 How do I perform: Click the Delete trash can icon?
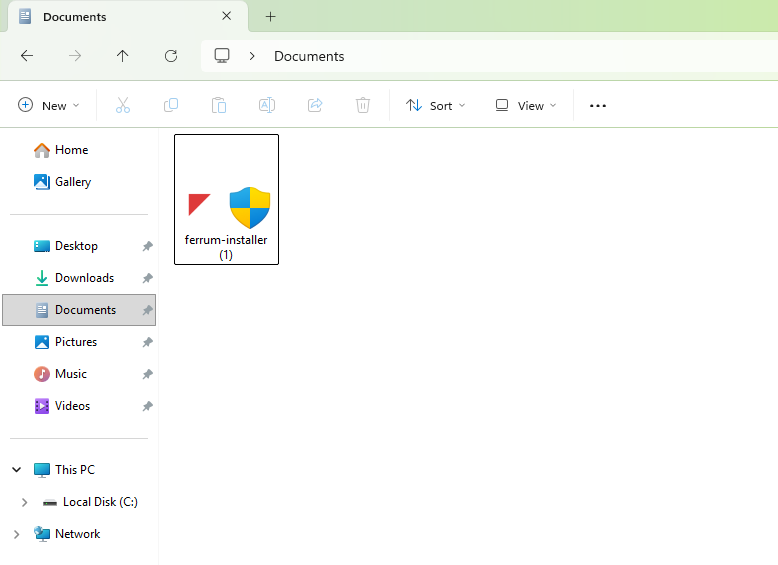tap(363, 105)
